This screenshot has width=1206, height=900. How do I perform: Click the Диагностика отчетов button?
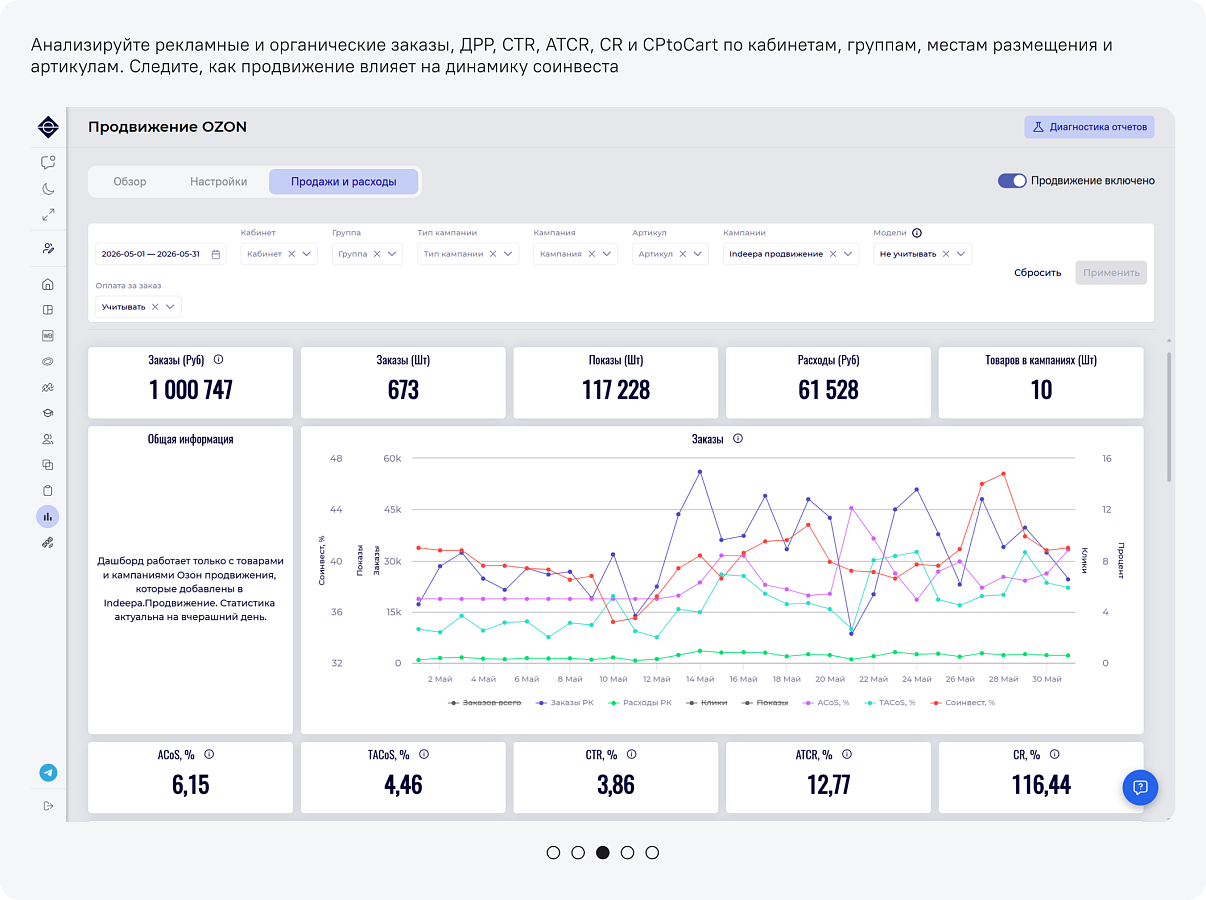pos(1089,127)
